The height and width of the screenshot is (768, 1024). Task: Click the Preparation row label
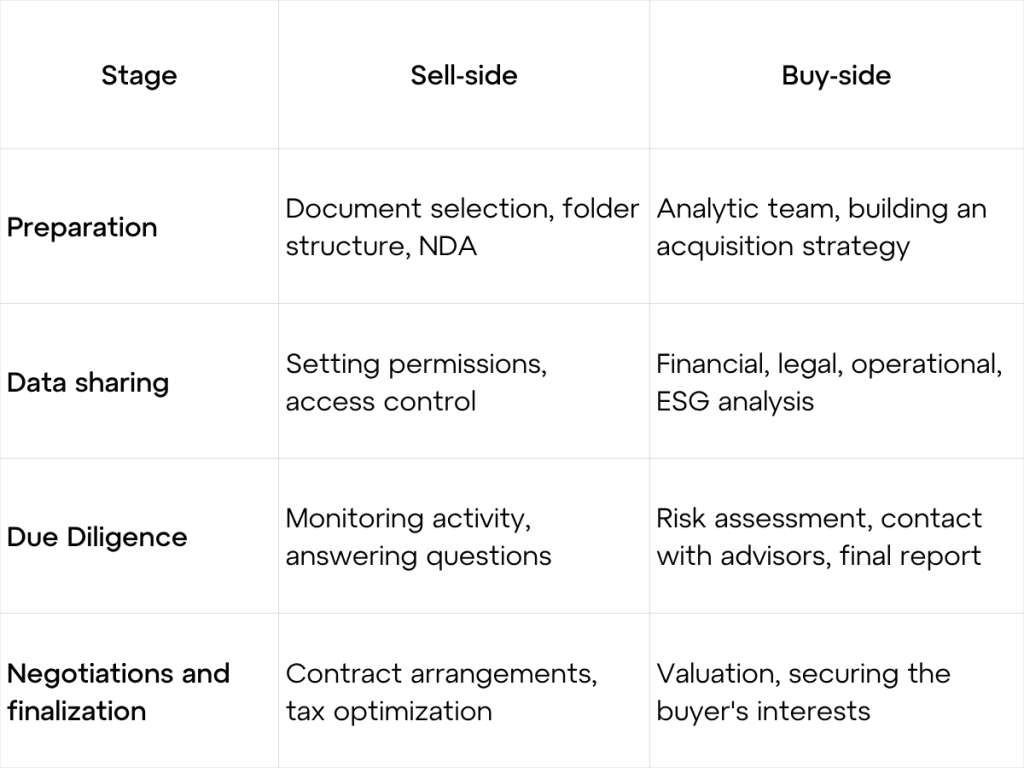tap(82, 227)
